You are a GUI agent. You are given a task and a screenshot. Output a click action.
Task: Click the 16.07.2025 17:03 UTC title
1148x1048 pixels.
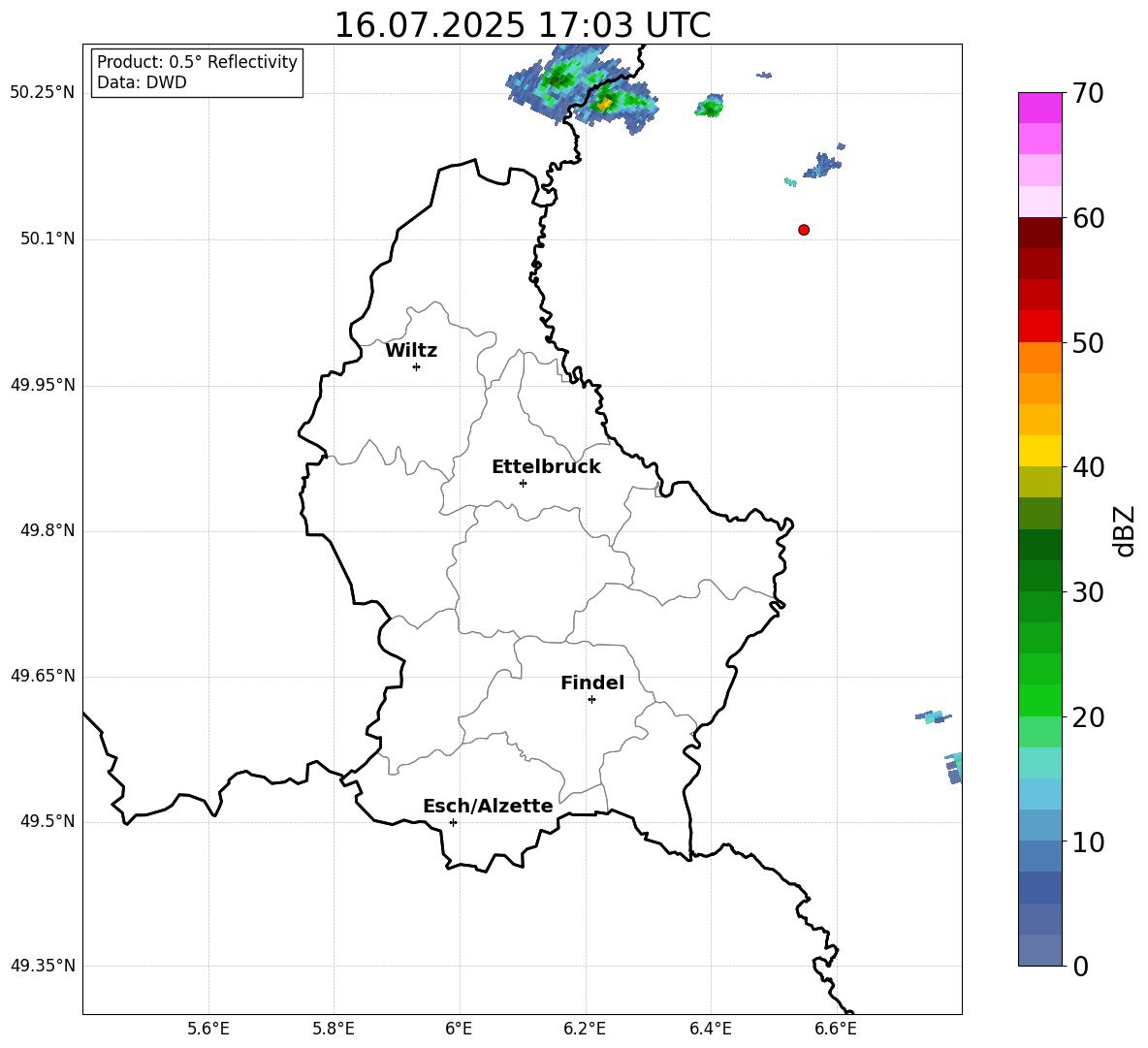(523, 25)
